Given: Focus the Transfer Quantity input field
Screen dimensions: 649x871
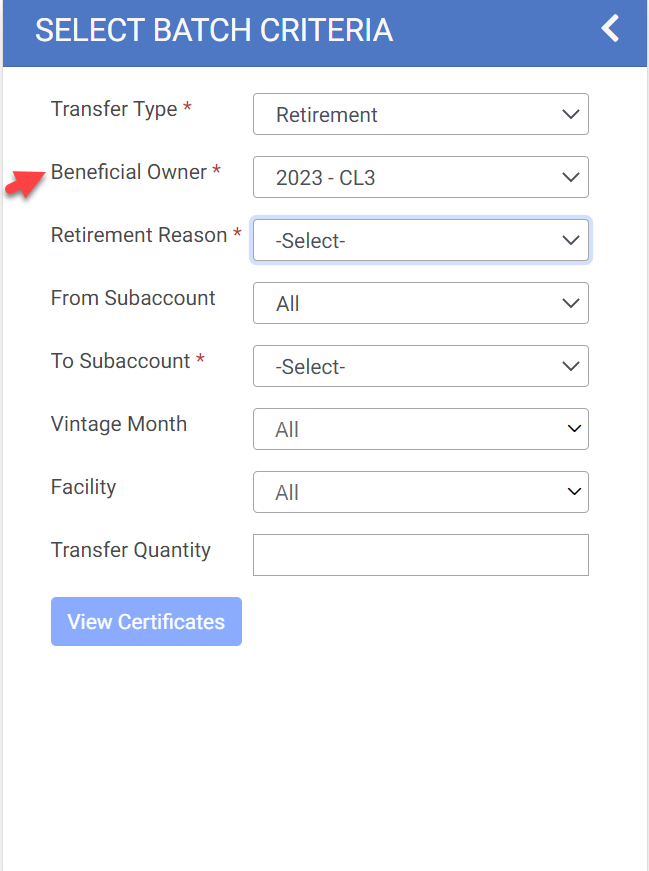Looking at the screenshot, I should coord(420,555).
